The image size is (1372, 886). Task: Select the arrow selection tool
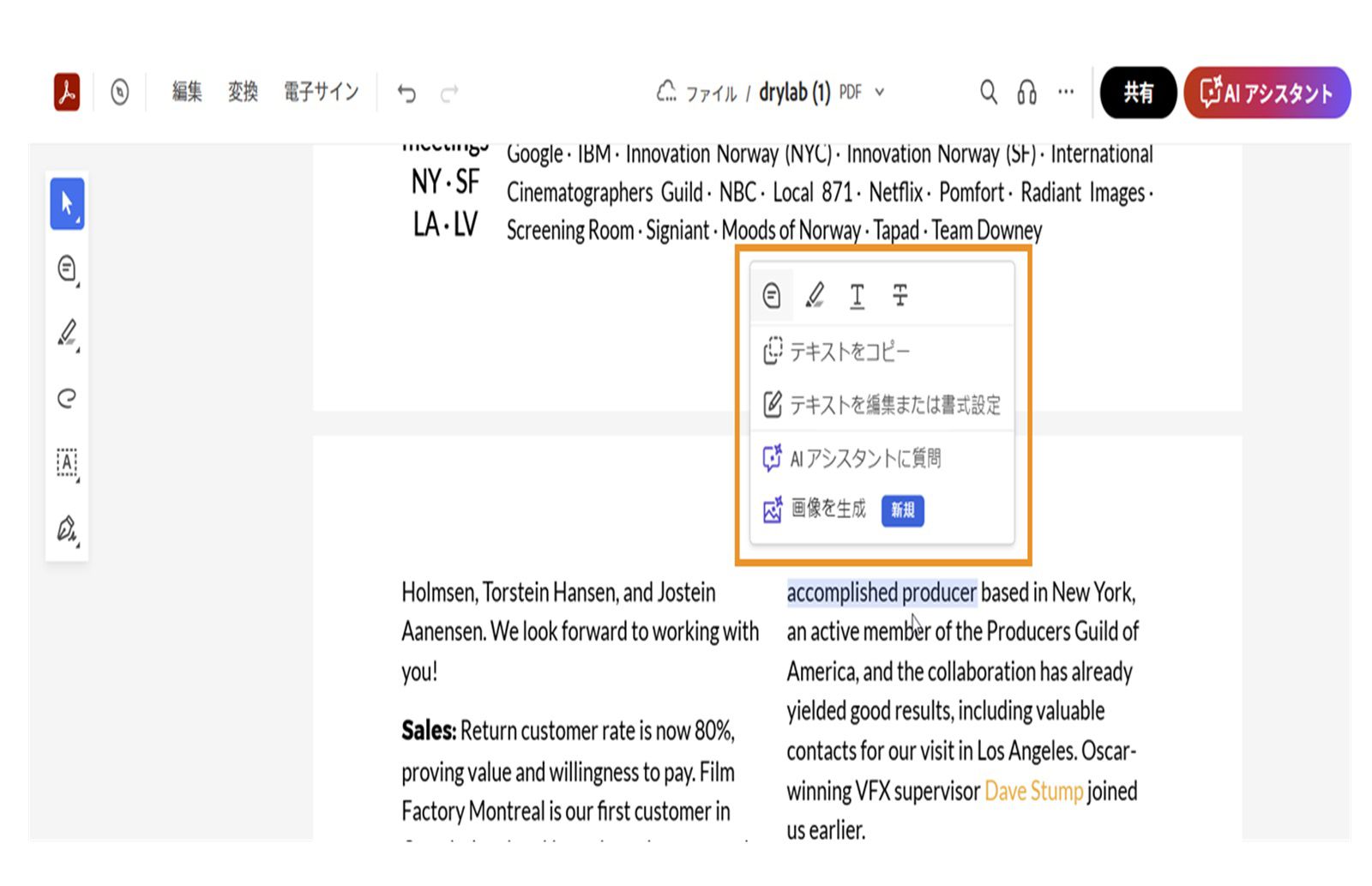[x=67, y=204]
